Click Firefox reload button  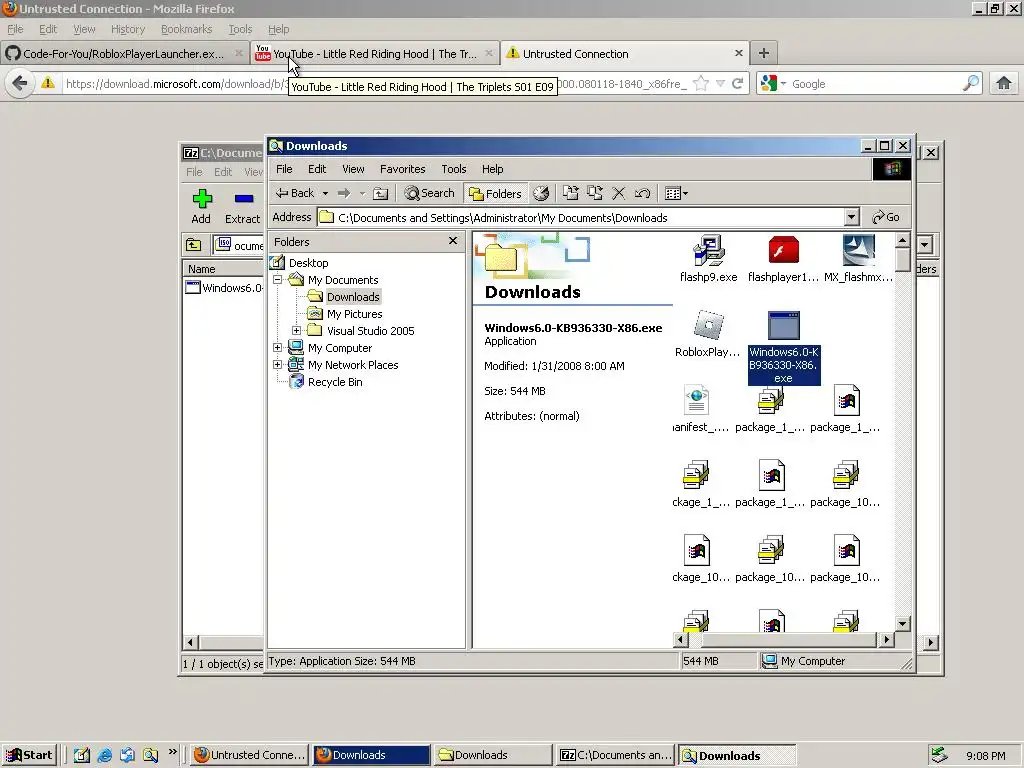[x=737, y=84]
